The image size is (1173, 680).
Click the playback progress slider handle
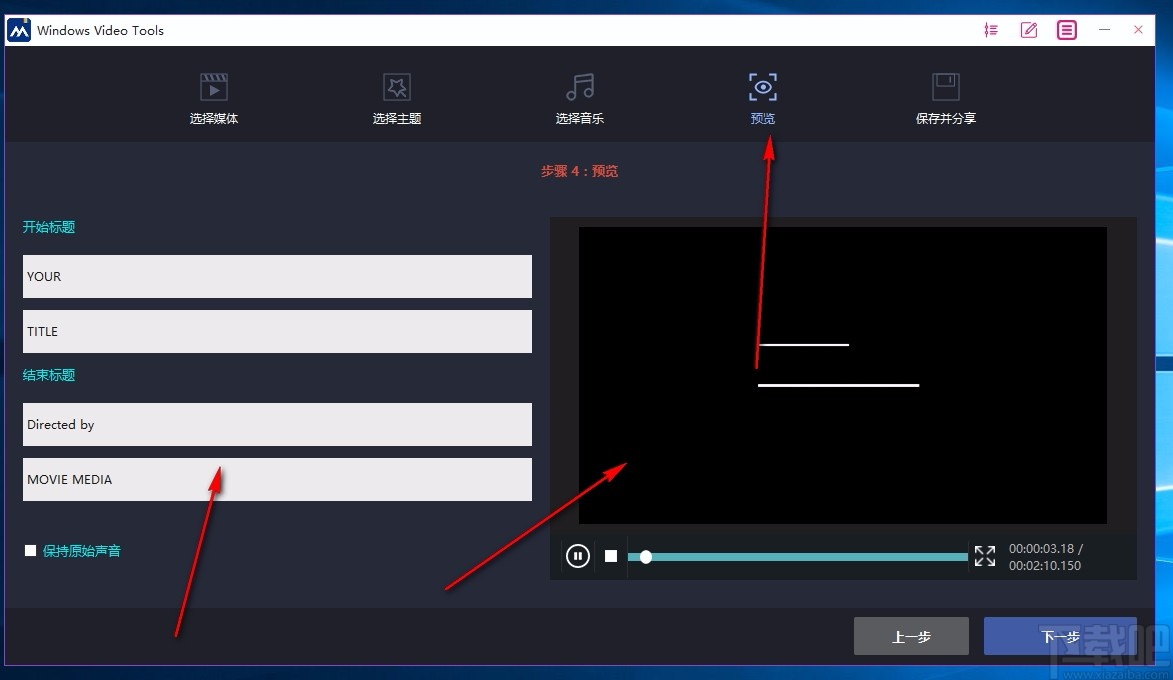pyautogui.click(x=645, y=556)
